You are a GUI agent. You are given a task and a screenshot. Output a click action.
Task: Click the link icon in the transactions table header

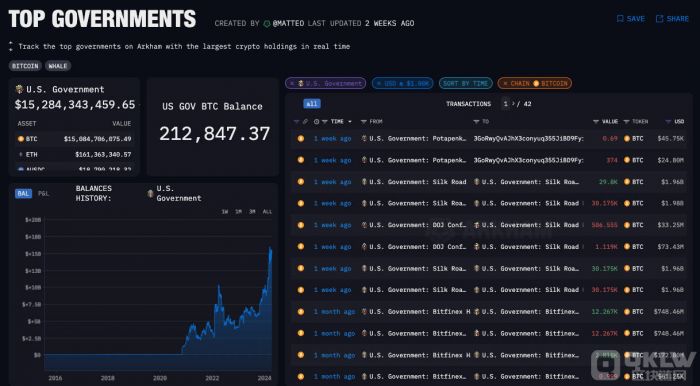305,121
